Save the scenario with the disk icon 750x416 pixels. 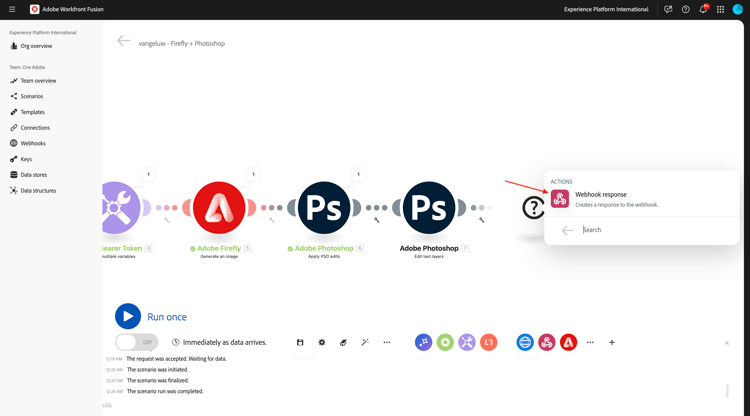click(300, 342)
